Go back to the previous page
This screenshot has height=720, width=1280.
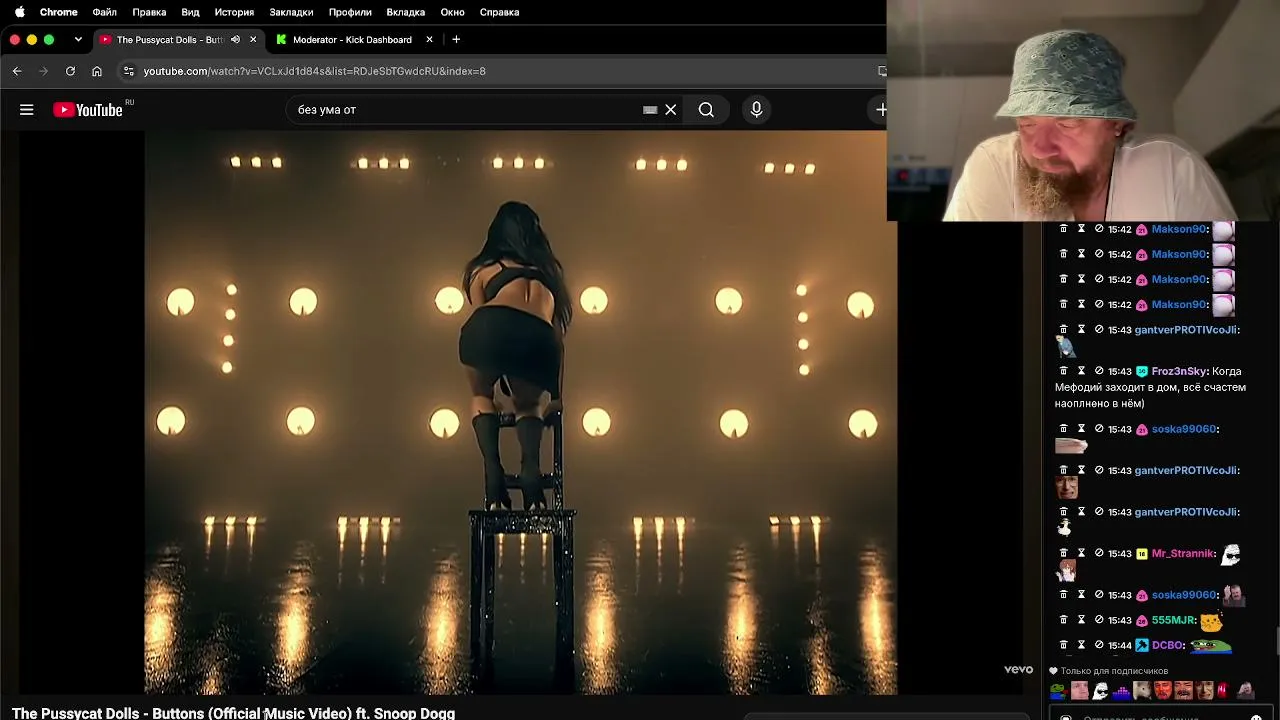[17, 71]
